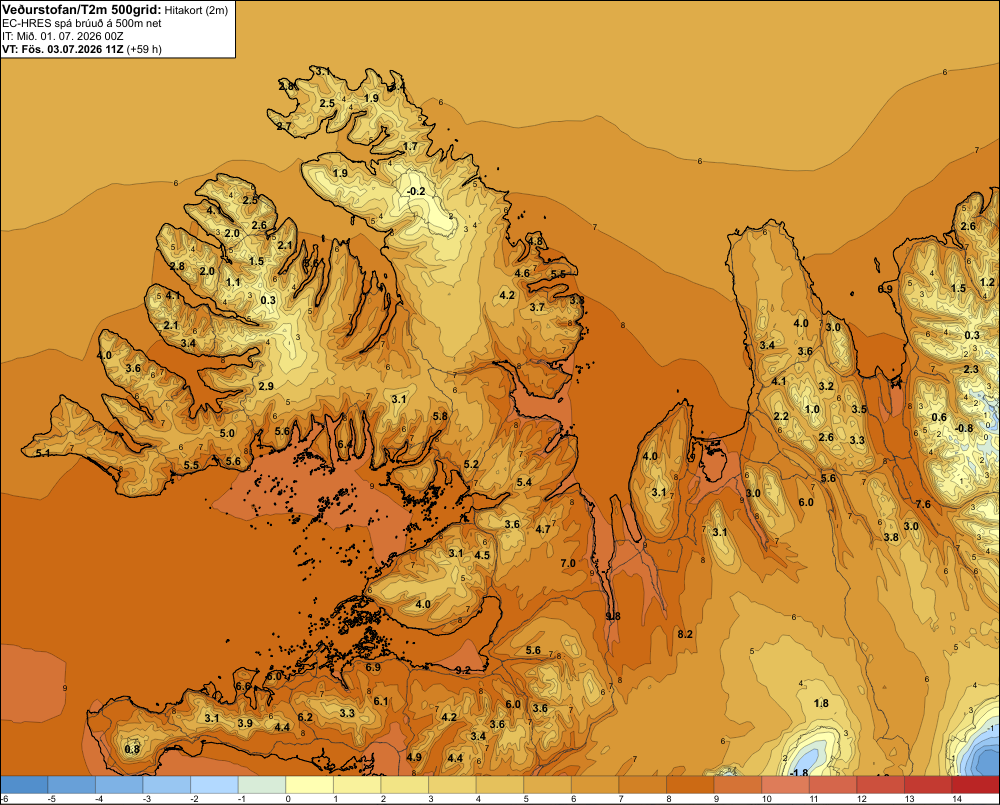Click the Veðurstofan/T2m 500grid title text

81,10
